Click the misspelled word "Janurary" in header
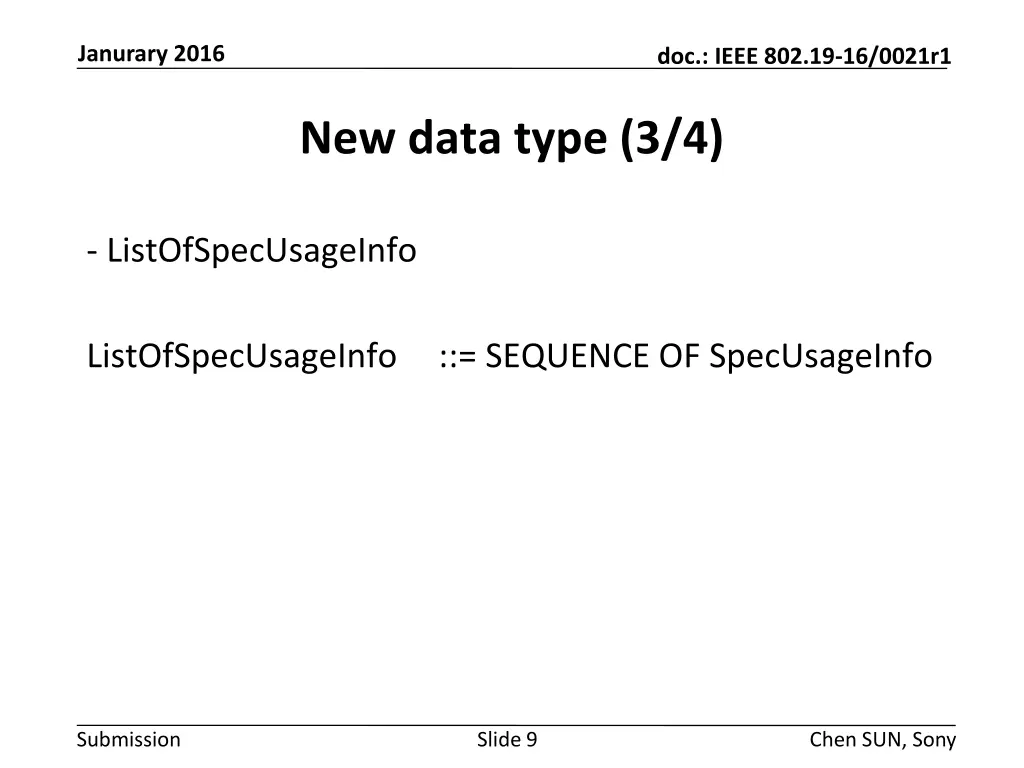The width and height of the screenshot is (1024, 768). (121, 54)
